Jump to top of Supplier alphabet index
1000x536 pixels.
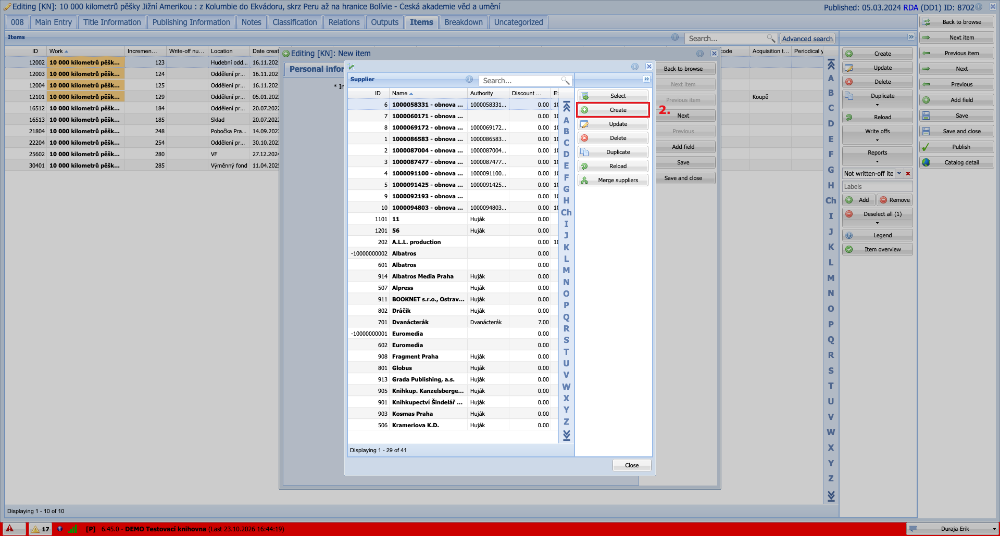(566, 108)
